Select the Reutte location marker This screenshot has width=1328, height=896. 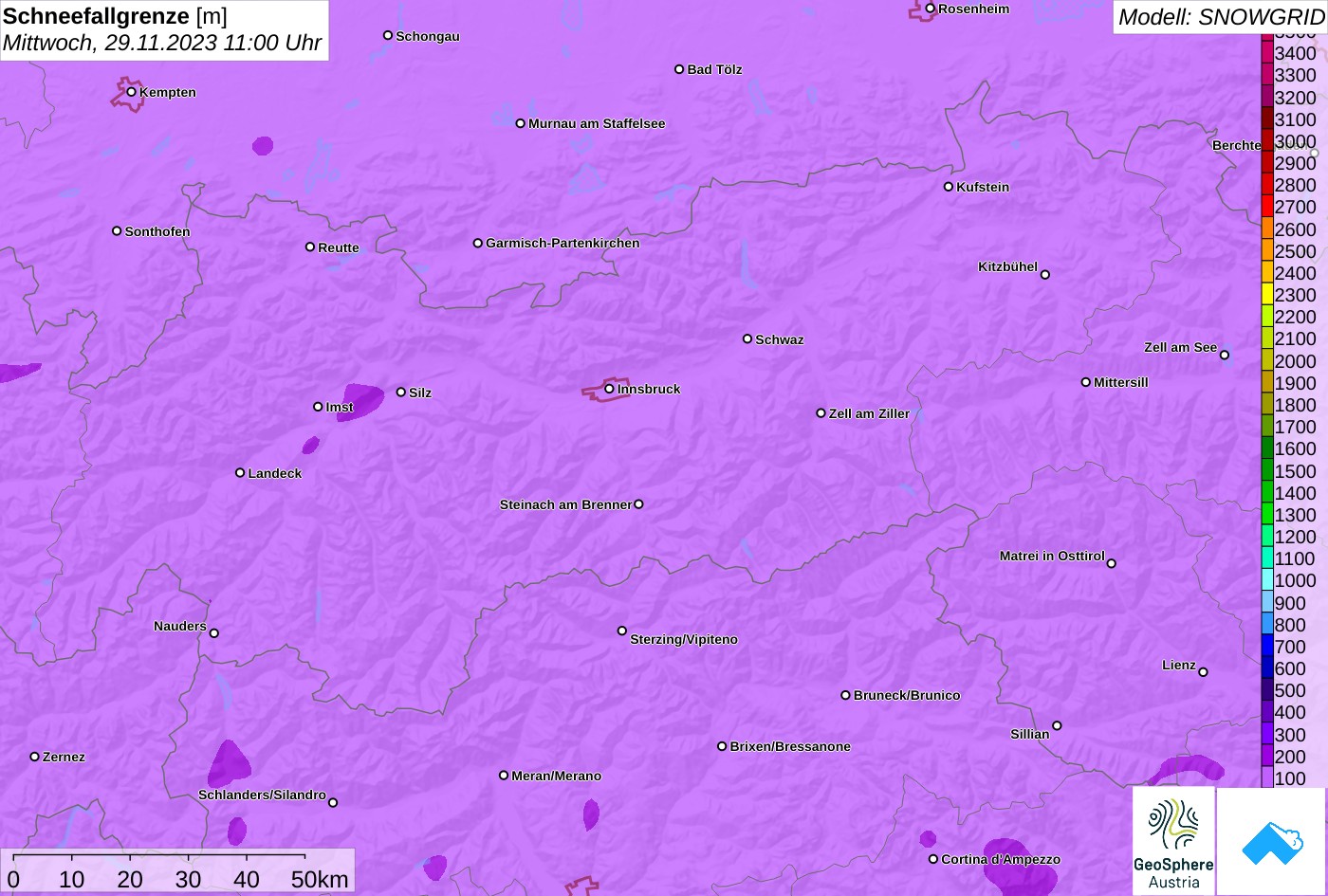[310, 247]
